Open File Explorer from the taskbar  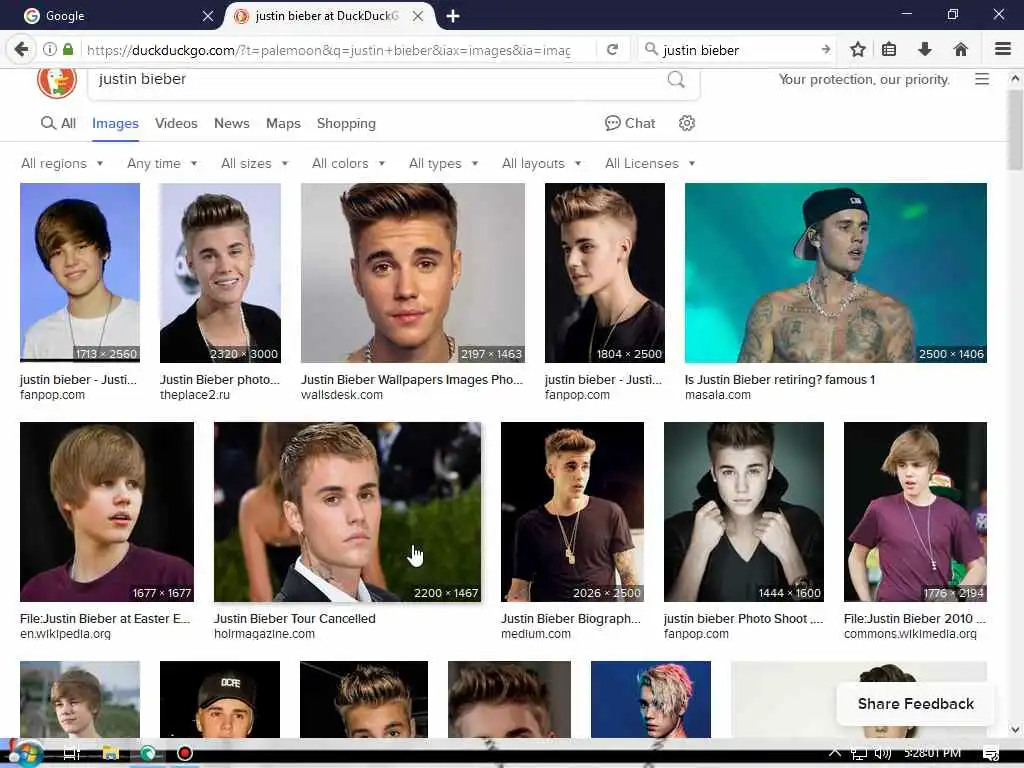110,754
